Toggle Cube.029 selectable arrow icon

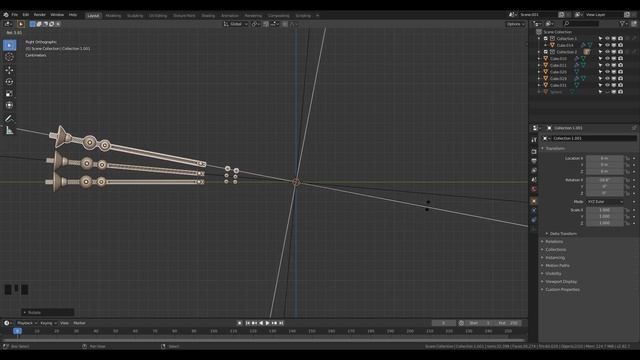coord(600,78)
